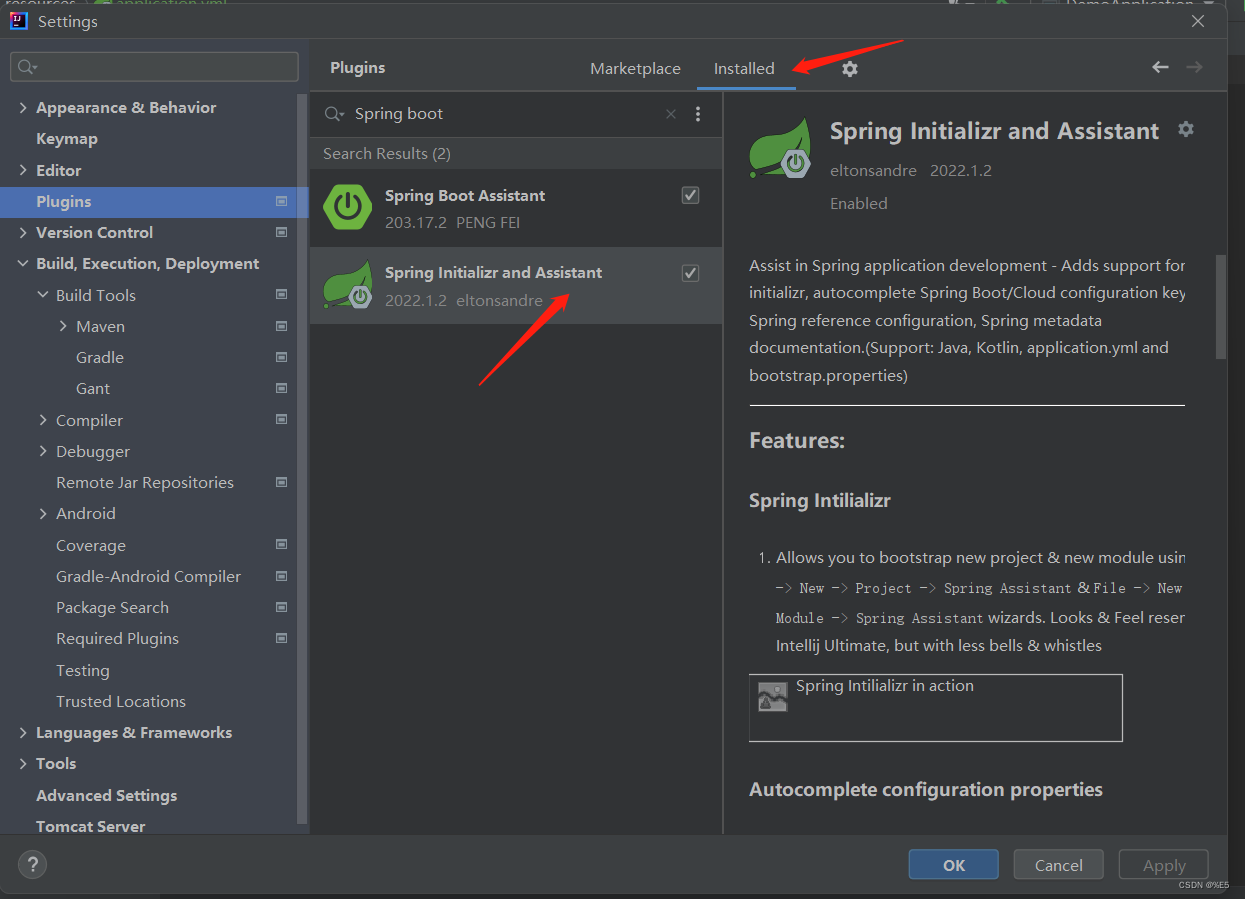1245x899 pixels.
Task: Click the forward navigation arrow
Action: [x=1194, y=67]
